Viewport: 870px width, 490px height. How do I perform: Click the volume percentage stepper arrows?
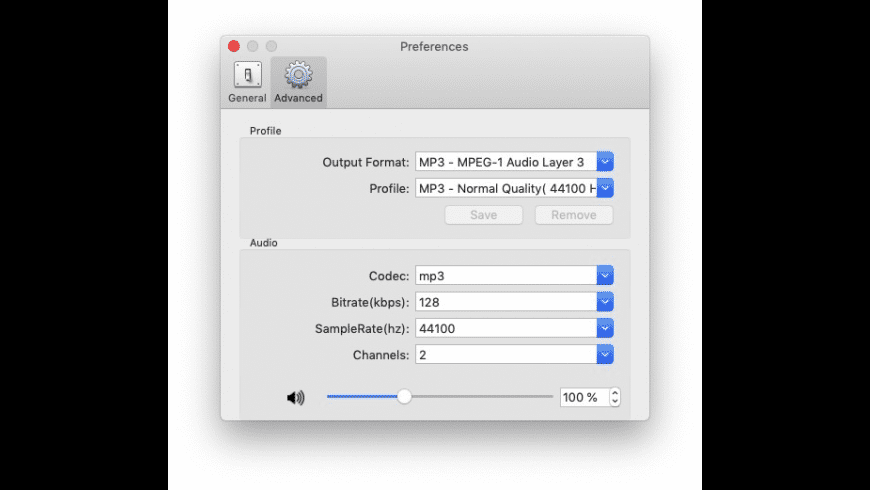615,397
